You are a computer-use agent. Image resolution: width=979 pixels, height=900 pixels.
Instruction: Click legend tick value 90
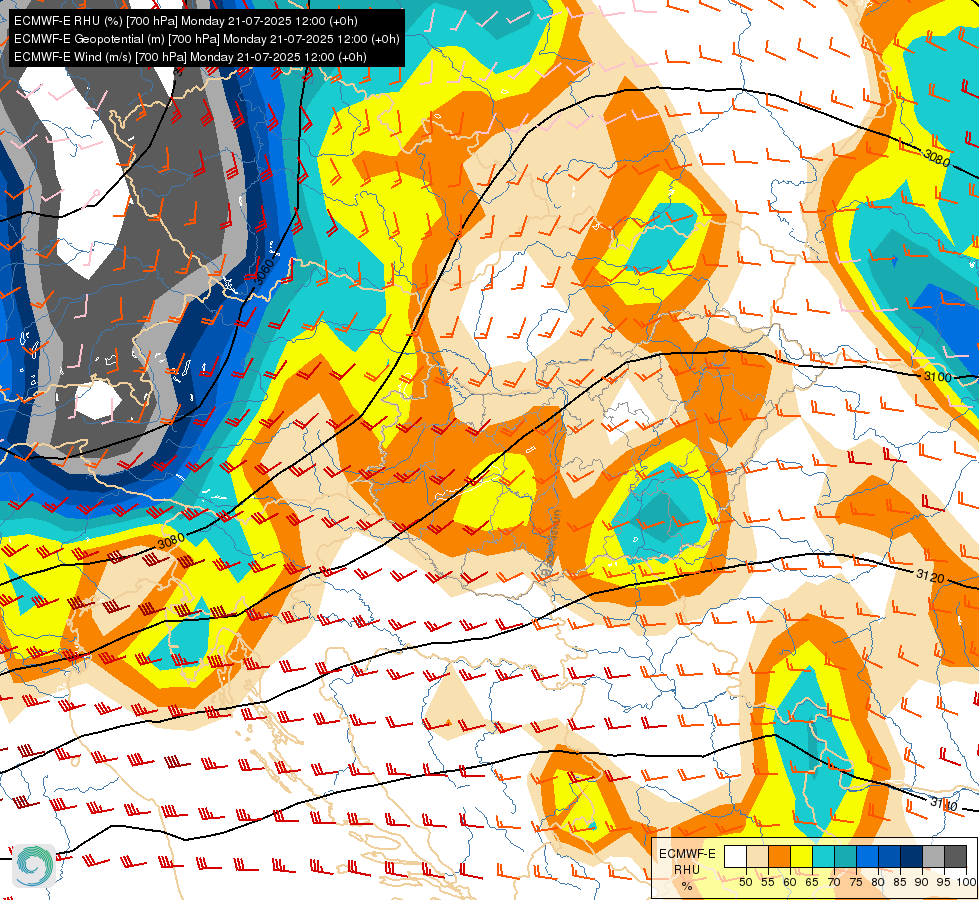pyautogui.click(x=922, y=883)
